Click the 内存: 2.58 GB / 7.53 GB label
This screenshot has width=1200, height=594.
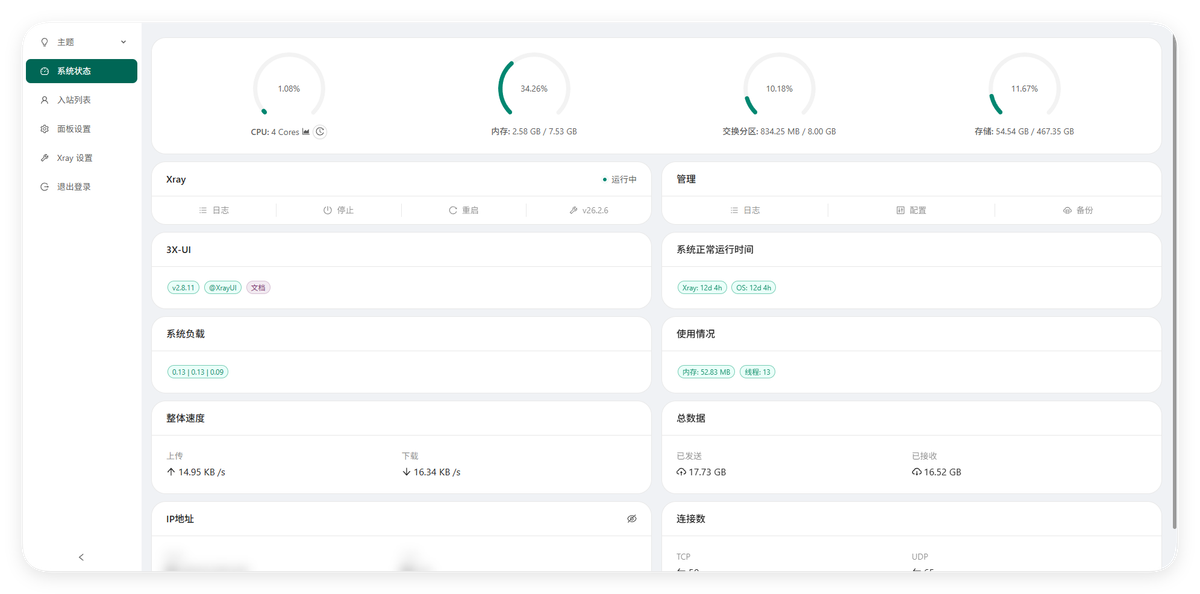tap(534, 131)
